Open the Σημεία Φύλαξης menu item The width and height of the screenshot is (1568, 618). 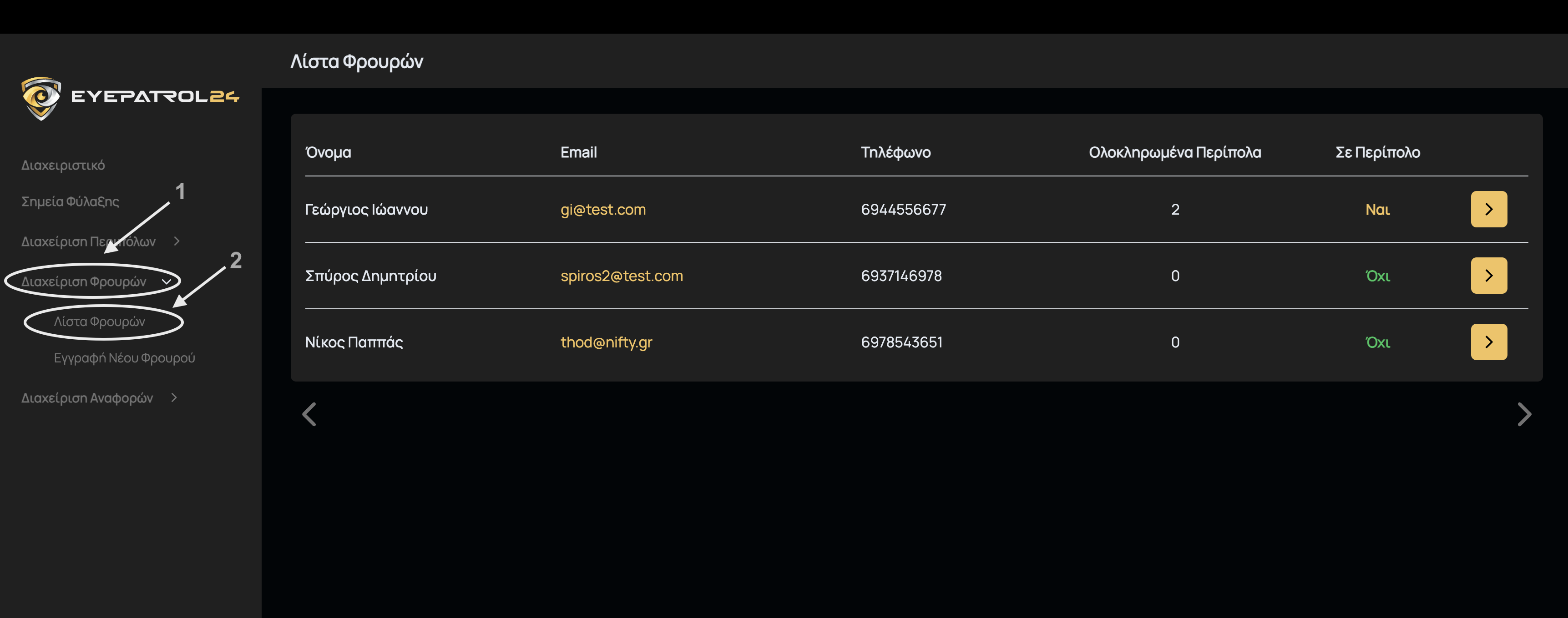point(70,201)
